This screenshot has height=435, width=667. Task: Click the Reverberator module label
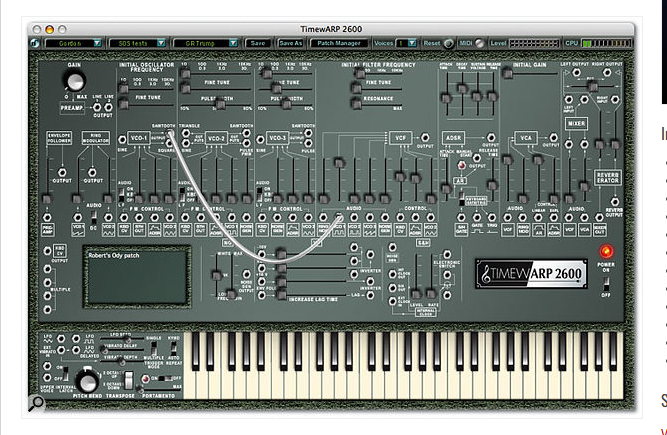(607, 177)
